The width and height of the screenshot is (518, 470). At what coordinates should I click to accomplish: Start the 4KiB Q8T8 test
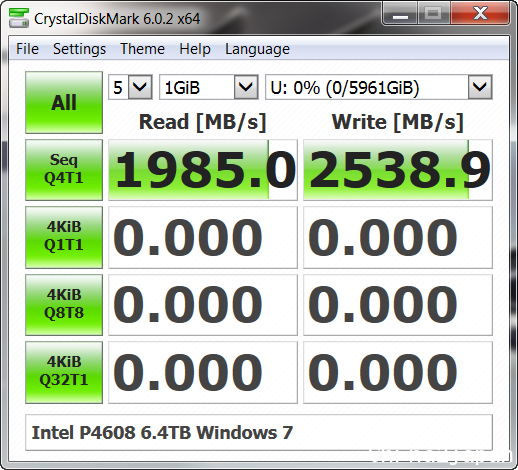(x=64, y=305)
